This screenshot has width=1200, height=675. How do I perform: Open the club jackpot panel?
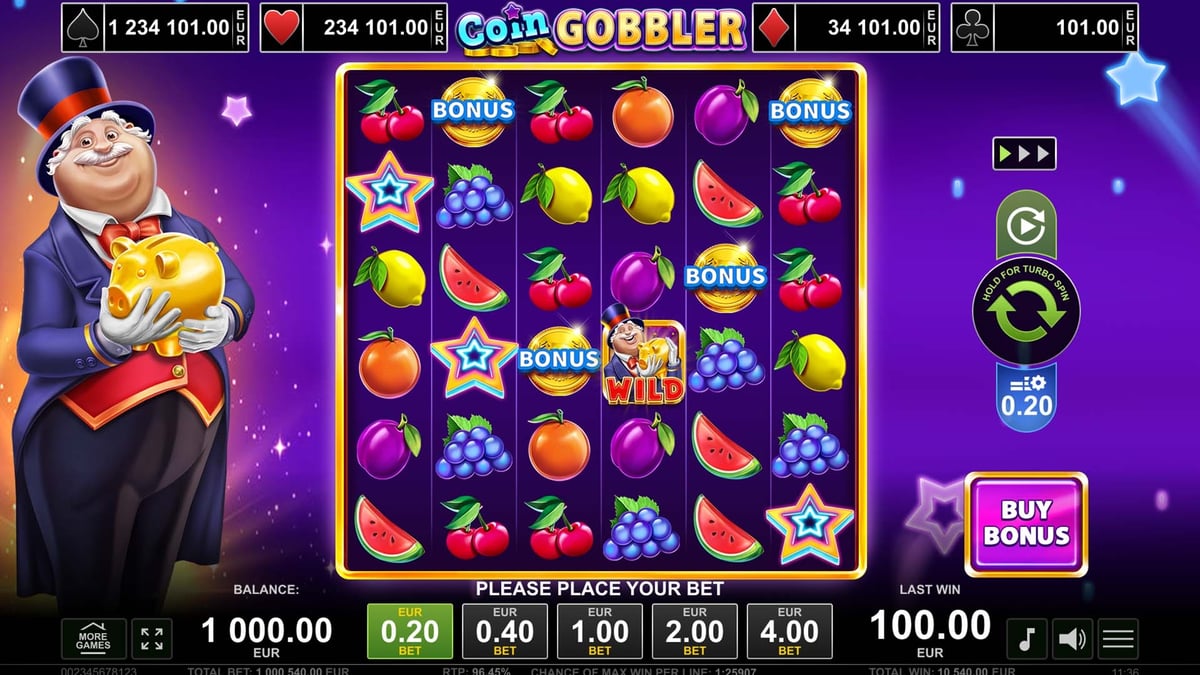1044,27
